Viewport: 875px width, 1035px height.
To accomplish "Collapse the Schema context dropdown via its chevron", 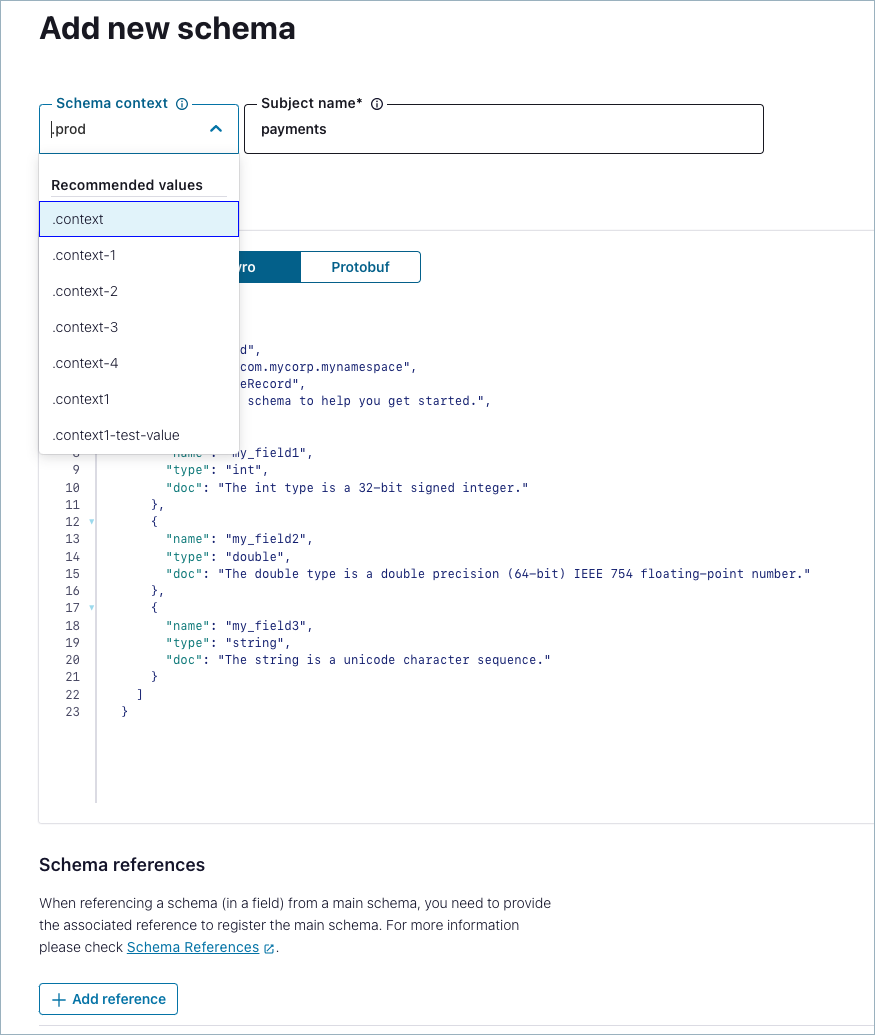I will point(215,128).
